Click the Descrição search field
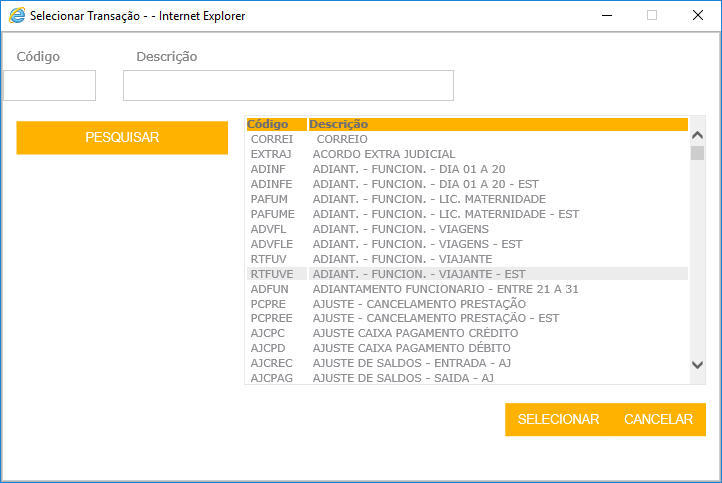Screen dimensions: 722x483 (x=288, y=86)
